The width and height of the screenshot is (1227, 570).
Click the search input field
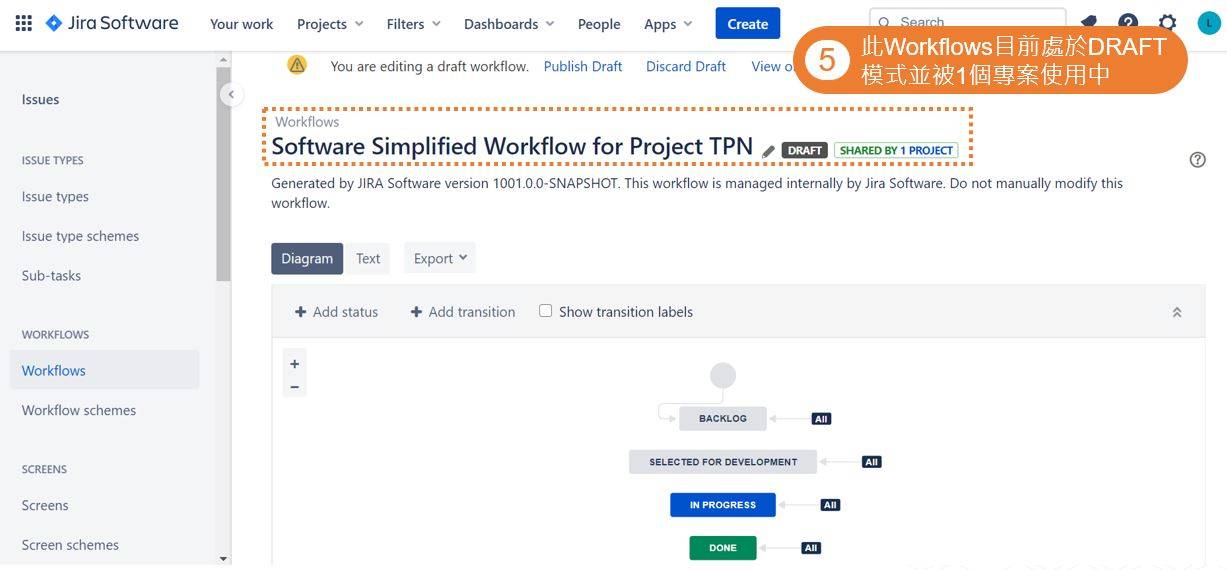967,21
